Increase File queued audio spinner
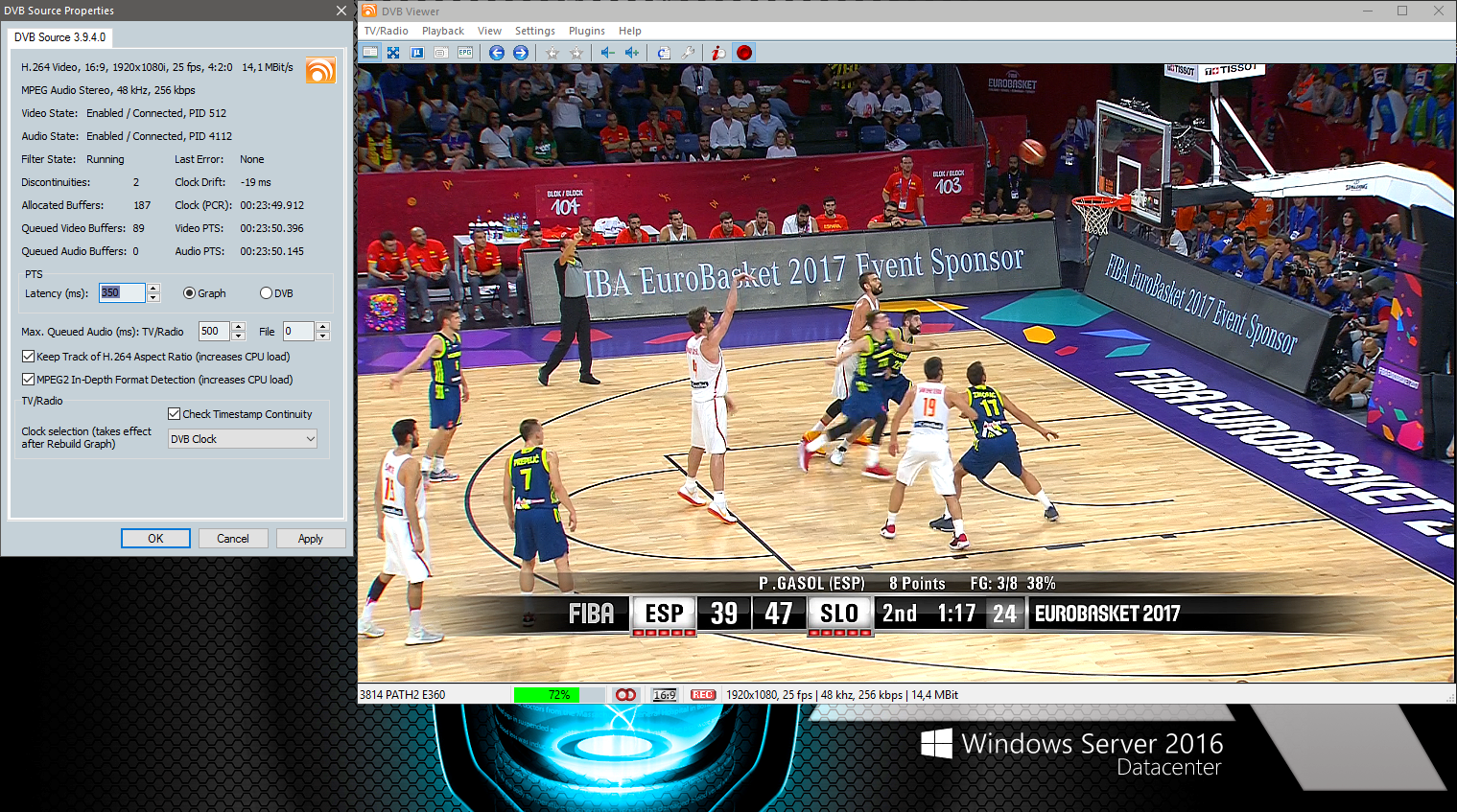This screenshot has width=1457, height=812. (x=323, y=327)
